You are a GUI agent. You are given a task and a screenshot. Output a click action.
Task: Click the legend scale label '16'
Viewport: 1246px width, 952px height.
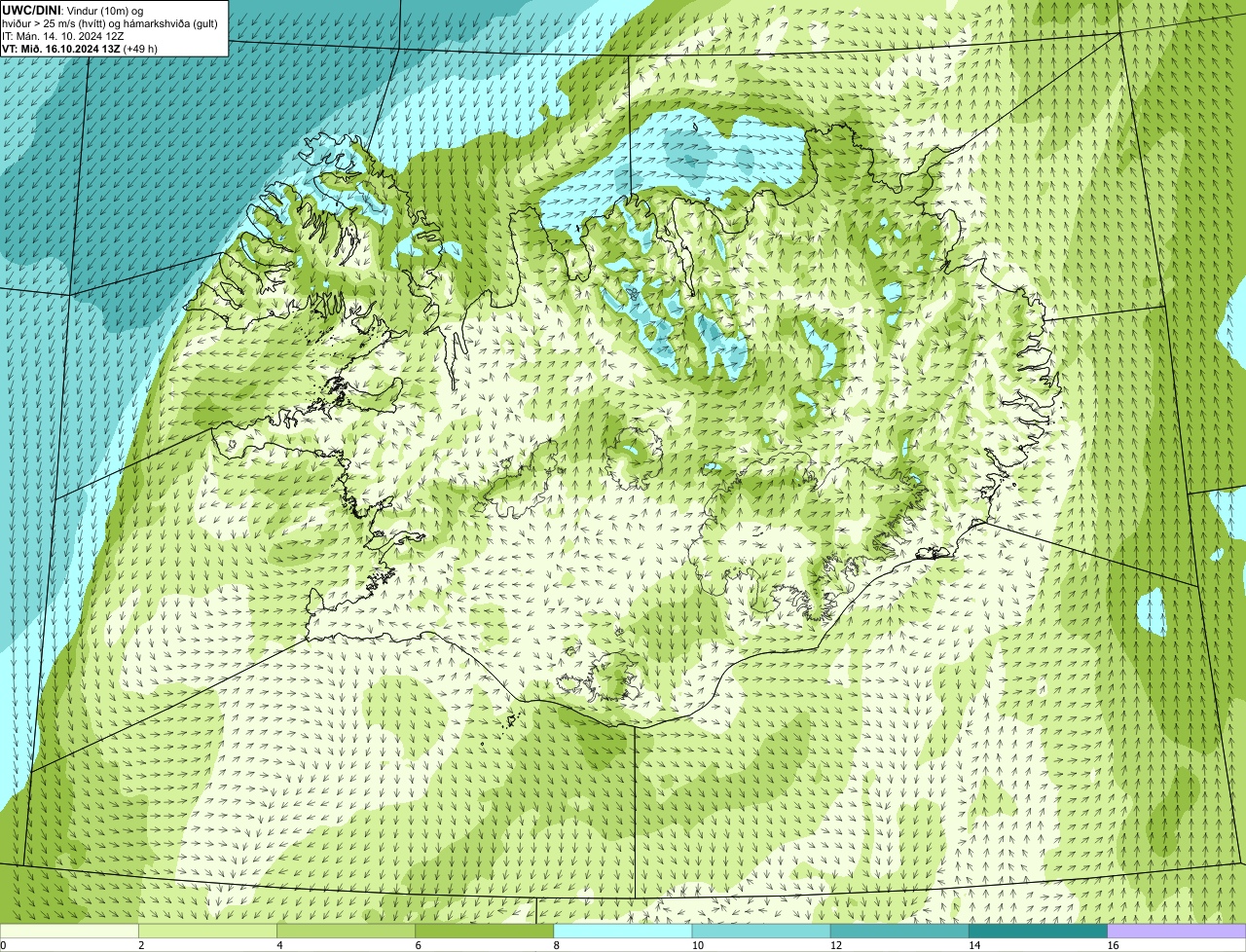tap(1114, 945)
